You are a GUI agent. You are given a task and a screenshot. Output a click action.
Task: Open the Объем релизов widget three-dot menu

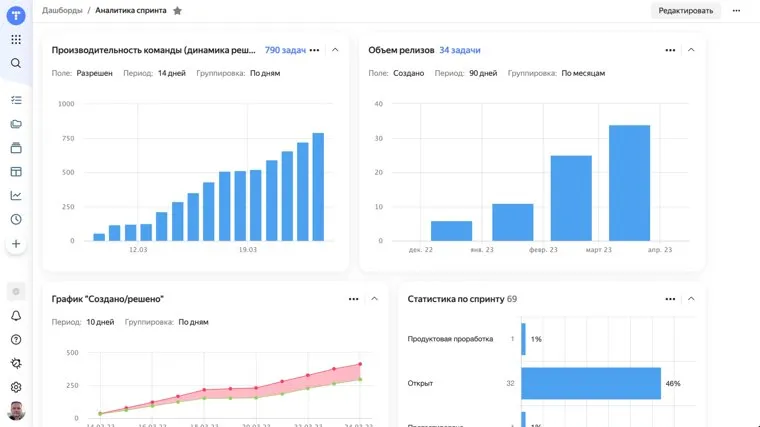click(671, 50)
